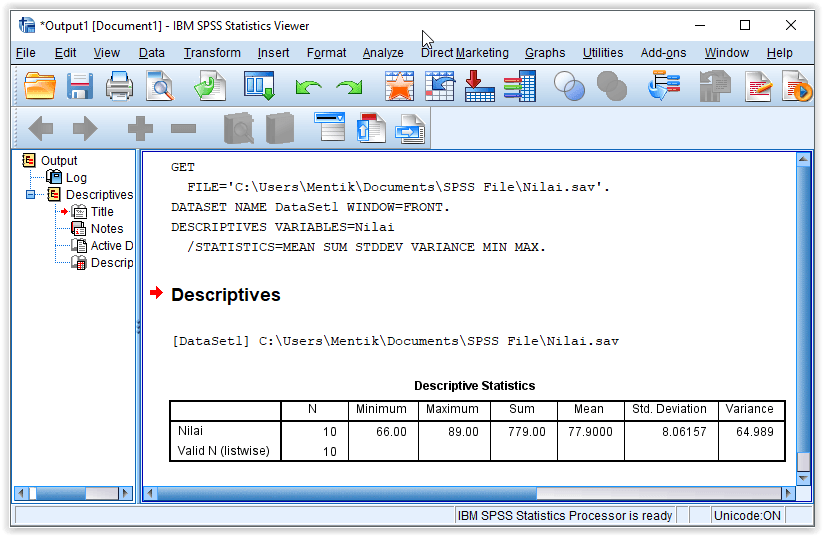The height and width of the screenshot is (536, 823).
Task: Click the Insert Text icon
Action: 410,129
